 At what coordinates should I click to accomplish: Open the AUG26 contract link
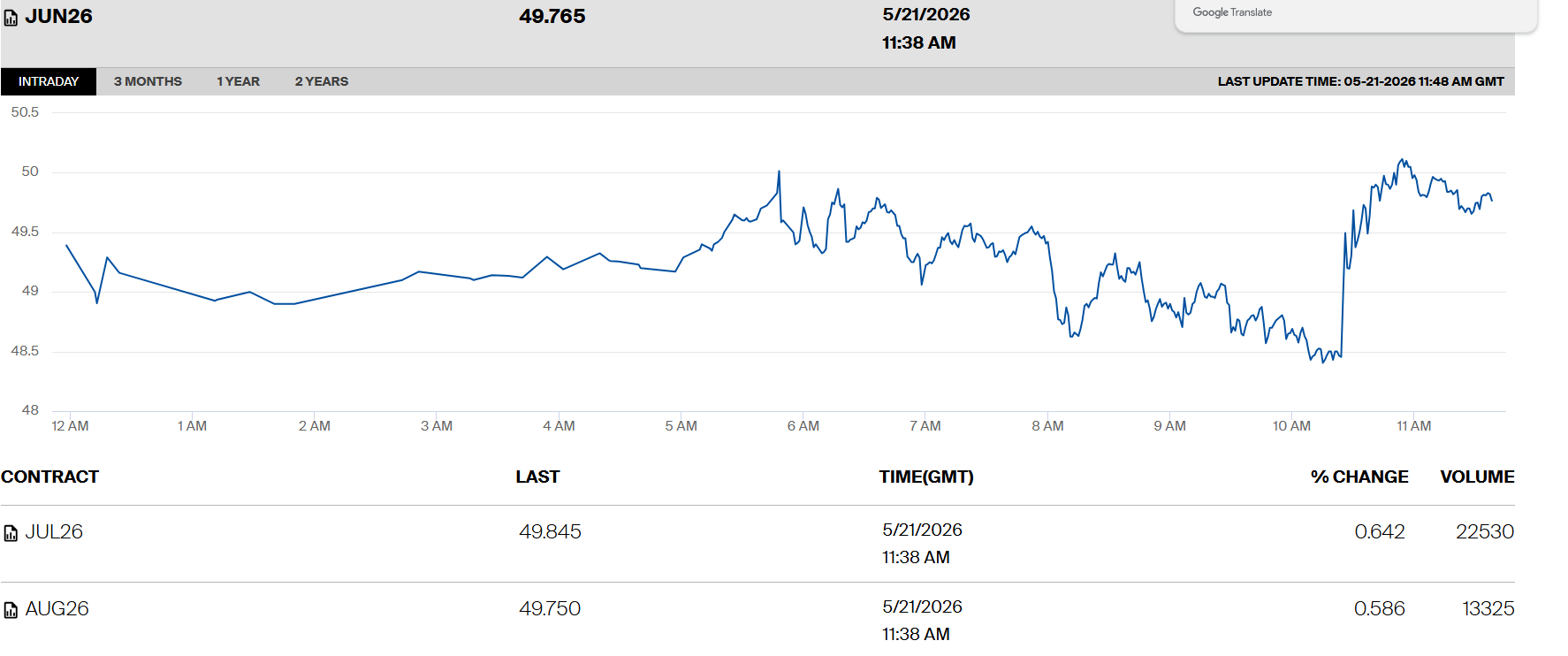point(57,608)
